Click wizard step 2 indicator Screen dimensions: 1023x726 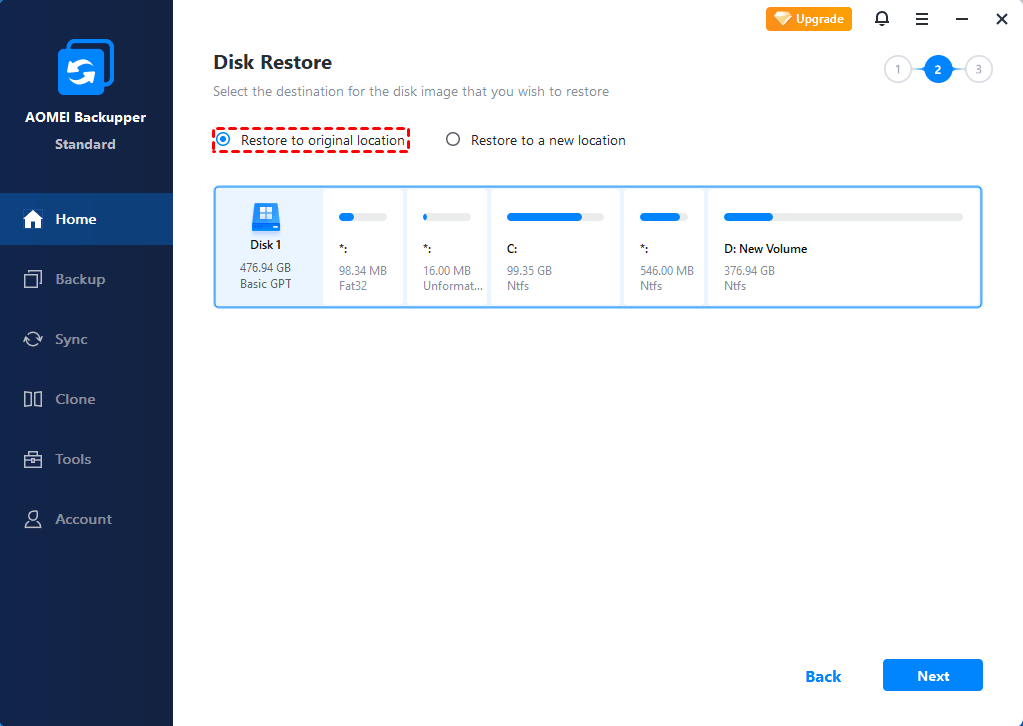point(938,69)
